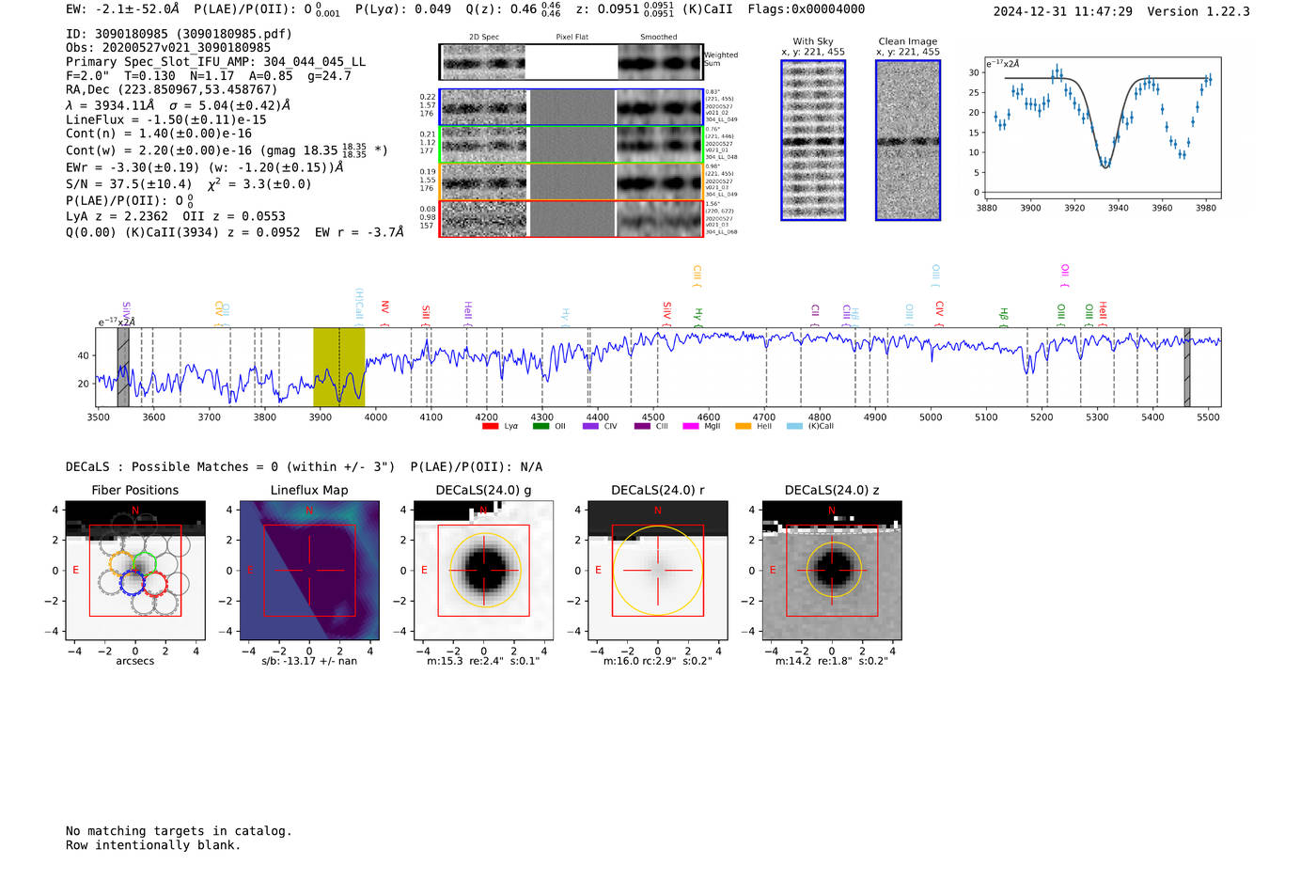This screenshot has height=896, width=1316.
Task: Open the DECaLS z-band image
Action: (832, 571)
